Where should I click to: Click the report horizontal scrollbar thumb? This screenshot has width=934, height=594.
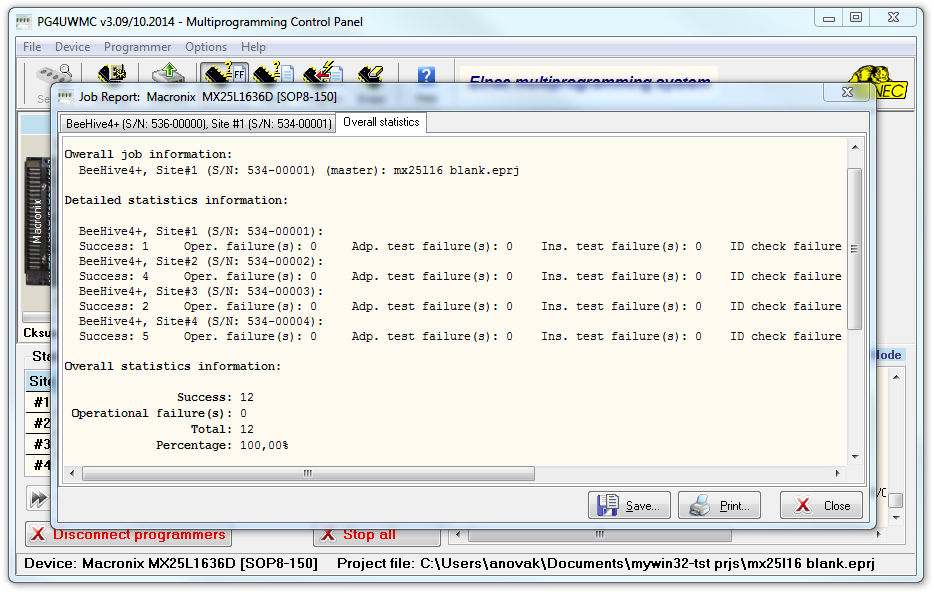tap(308, 474)
